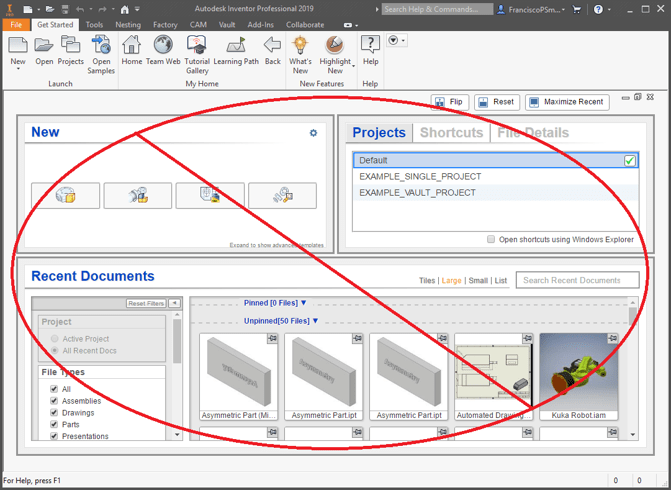This screenshot has height=490, width=671.
Task: Open the New button dropdown arrow in ribbon
Action: click(18, 69)
